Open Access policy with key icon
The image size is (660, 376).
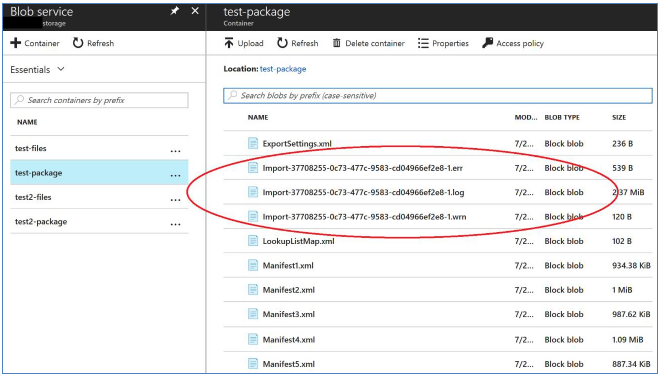[513, 43]
